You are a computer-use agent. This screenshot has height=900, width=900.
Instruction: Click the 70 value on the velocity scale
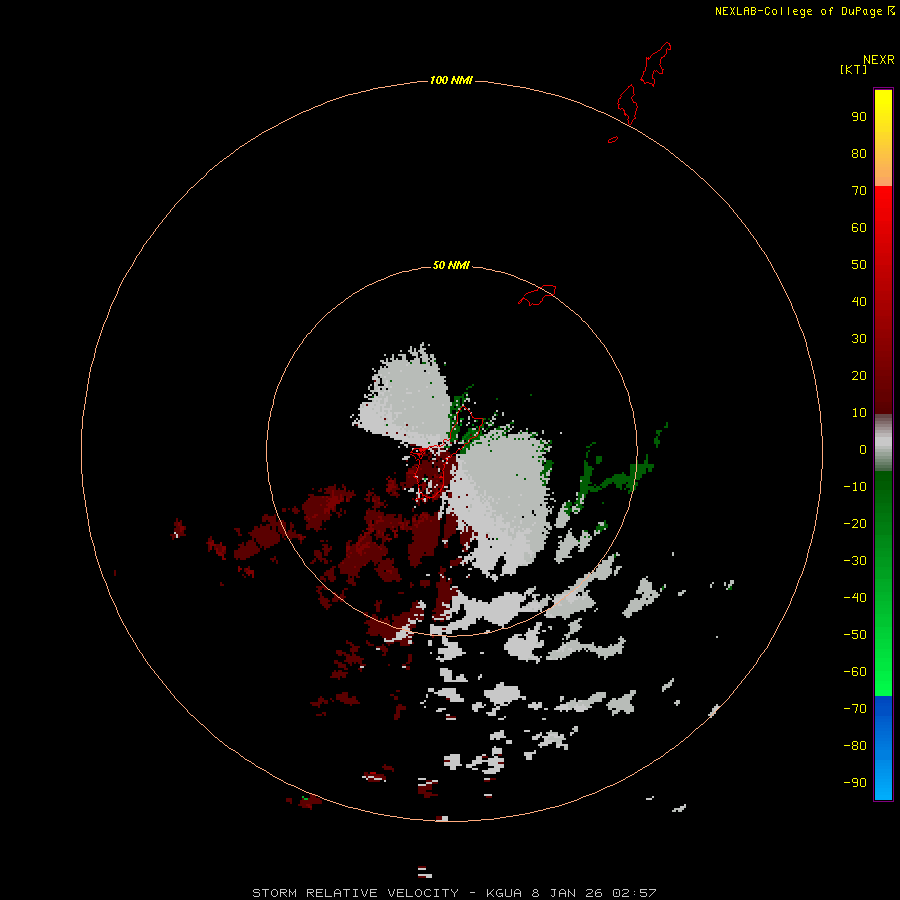pos(859,191)
